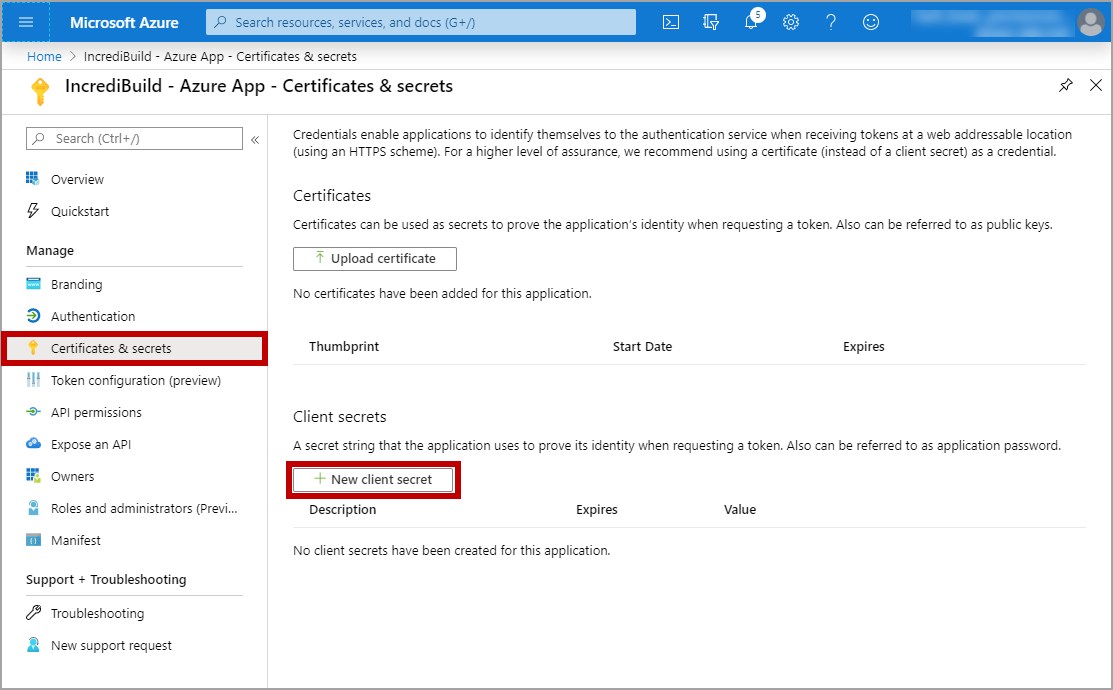Click the 'Certificates' section heading
This screenshot has height=690, width=1113.
coord(332,196)
